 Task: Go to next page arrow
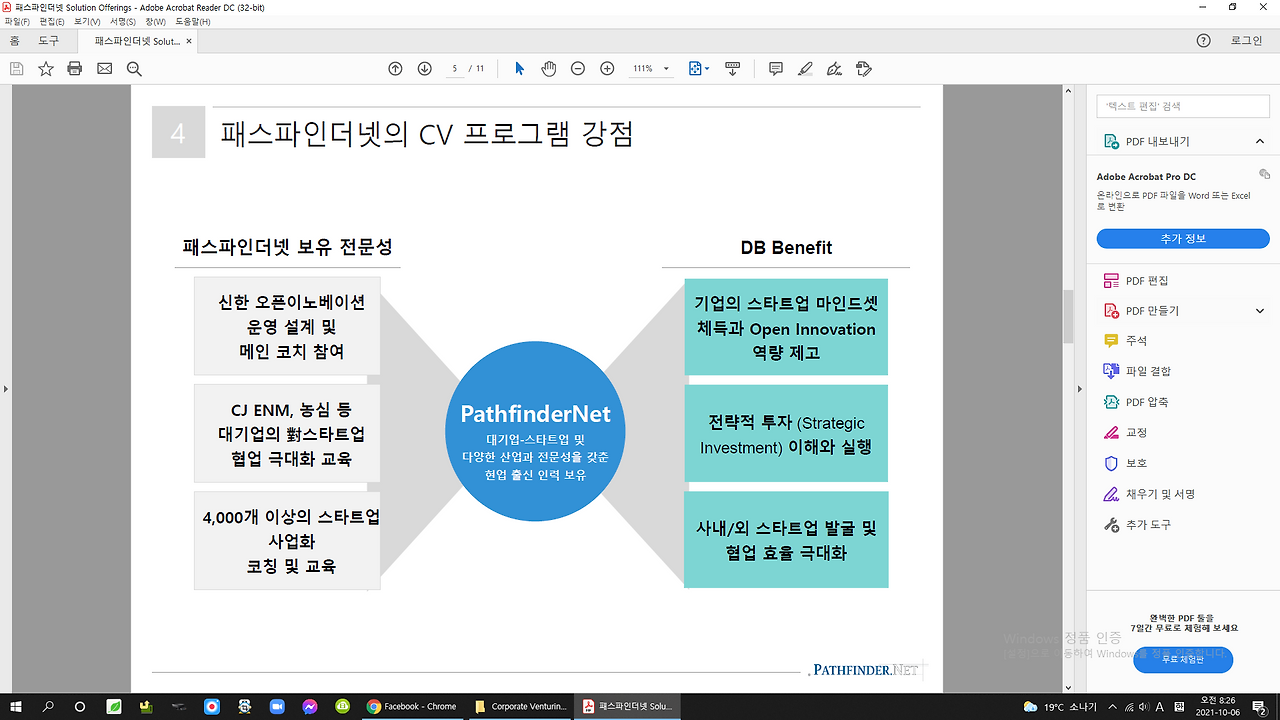(x=424, y=69)
